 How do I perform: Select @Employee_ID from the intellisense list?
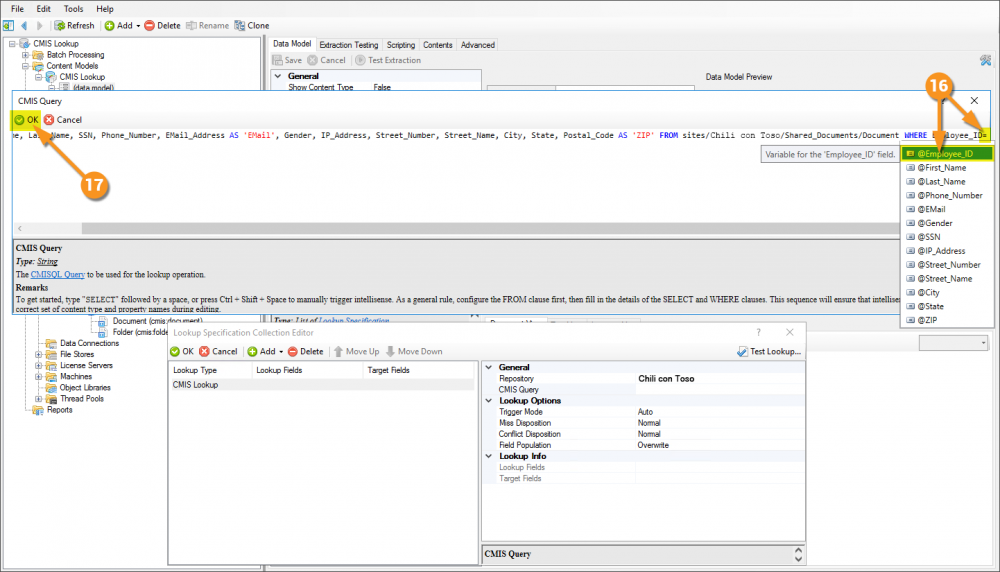945,154
